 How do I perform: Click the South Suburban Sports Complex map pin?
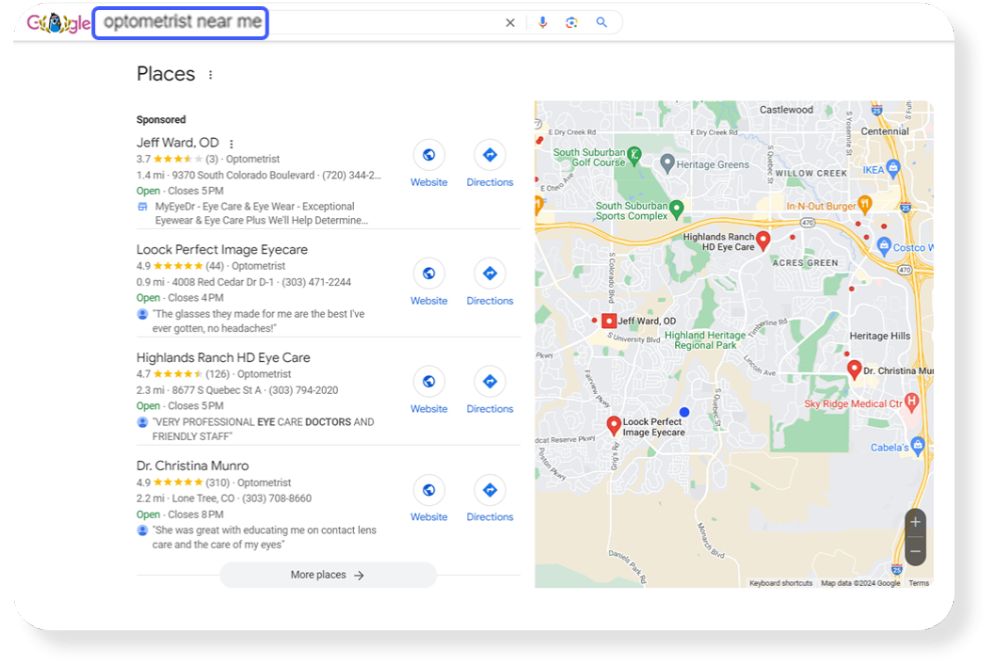pos(677,209)
